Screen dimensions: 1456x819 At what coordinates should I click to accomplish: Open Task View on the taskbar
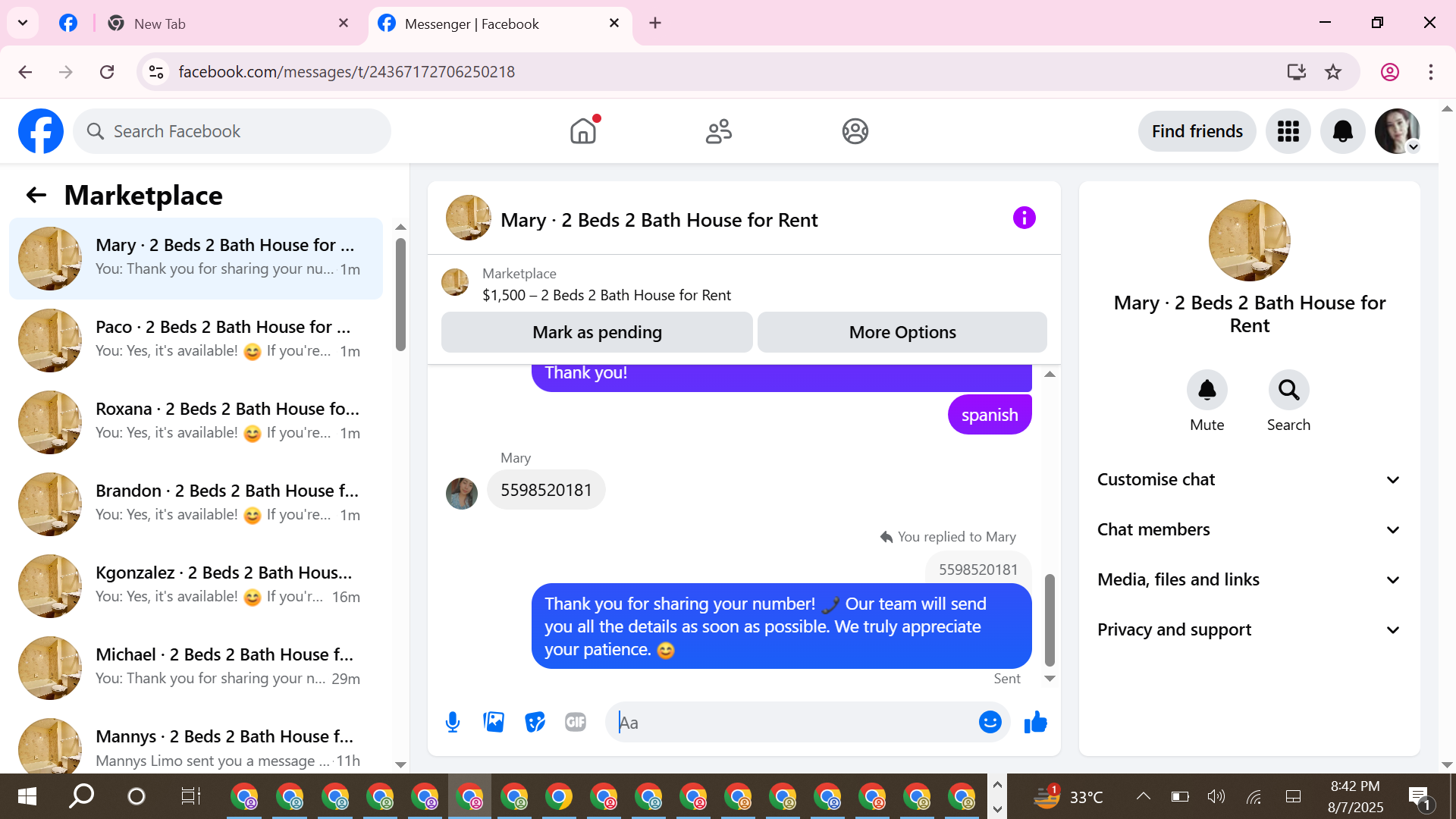tap(190, 796)
